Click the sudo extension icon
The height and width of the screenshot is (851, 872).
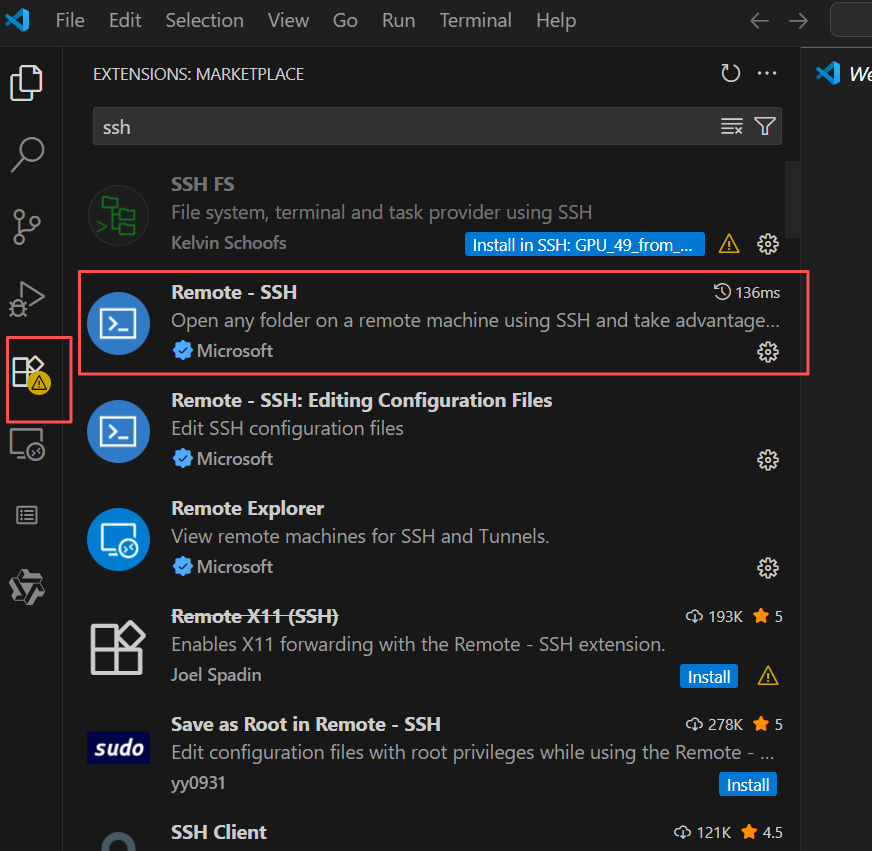(118, 748)
